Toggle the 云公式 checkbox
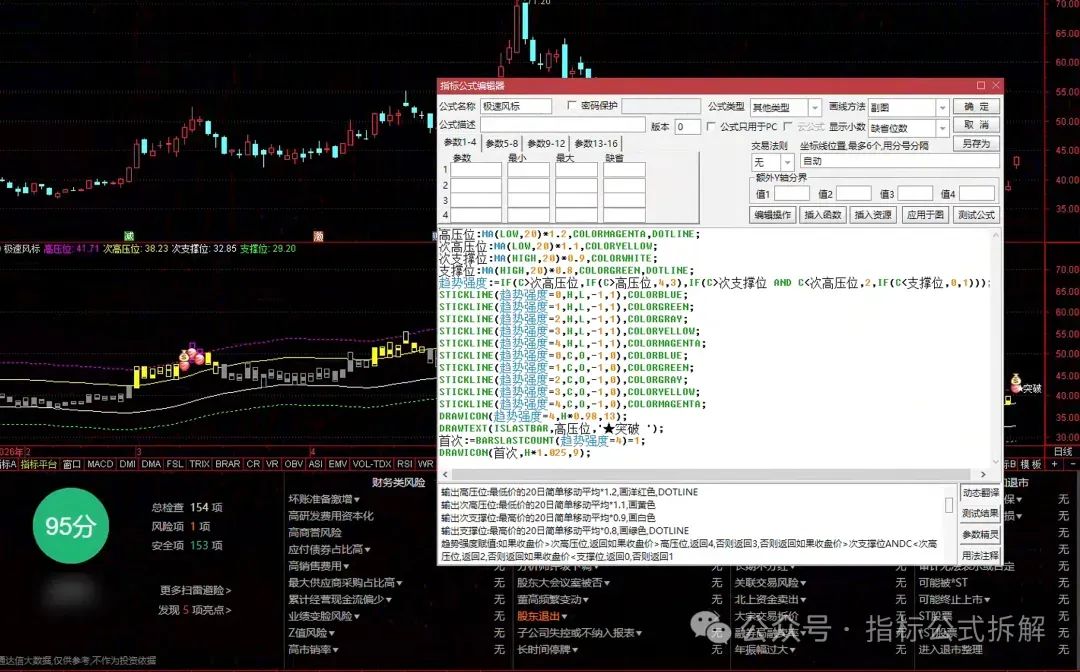This screenshot has width=1080, height=672. tap(788, 127)
